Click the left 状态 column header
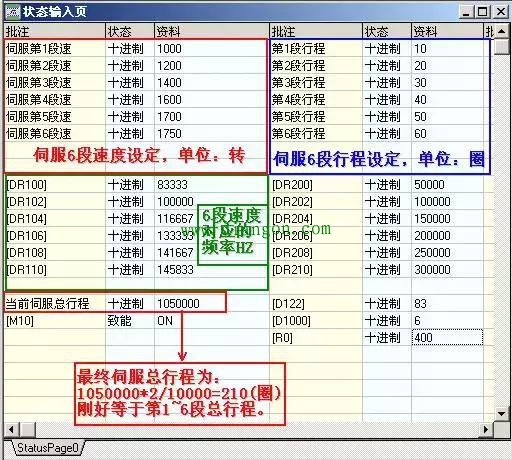 pos(130,32)
